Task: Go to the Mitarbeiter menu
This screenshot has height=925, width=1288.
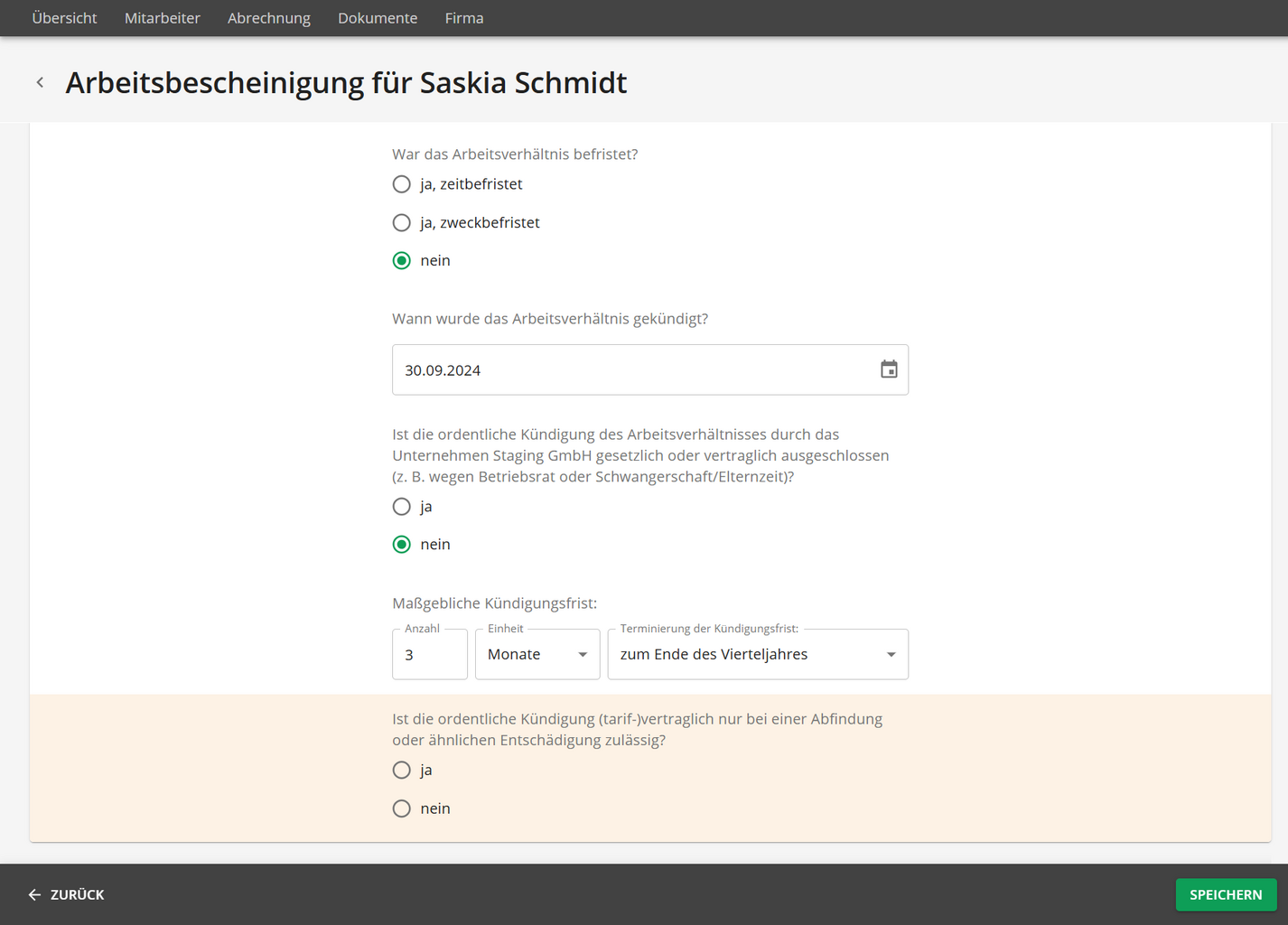Action: point(163,18)
